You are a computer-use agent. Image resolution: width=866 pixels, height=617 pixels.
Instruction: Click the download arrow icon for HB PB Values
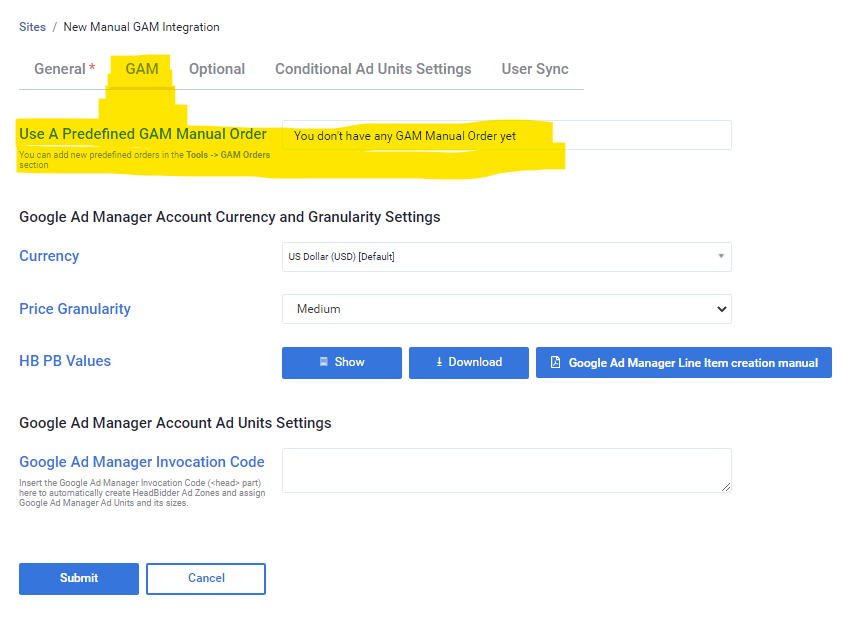[439, 362]
